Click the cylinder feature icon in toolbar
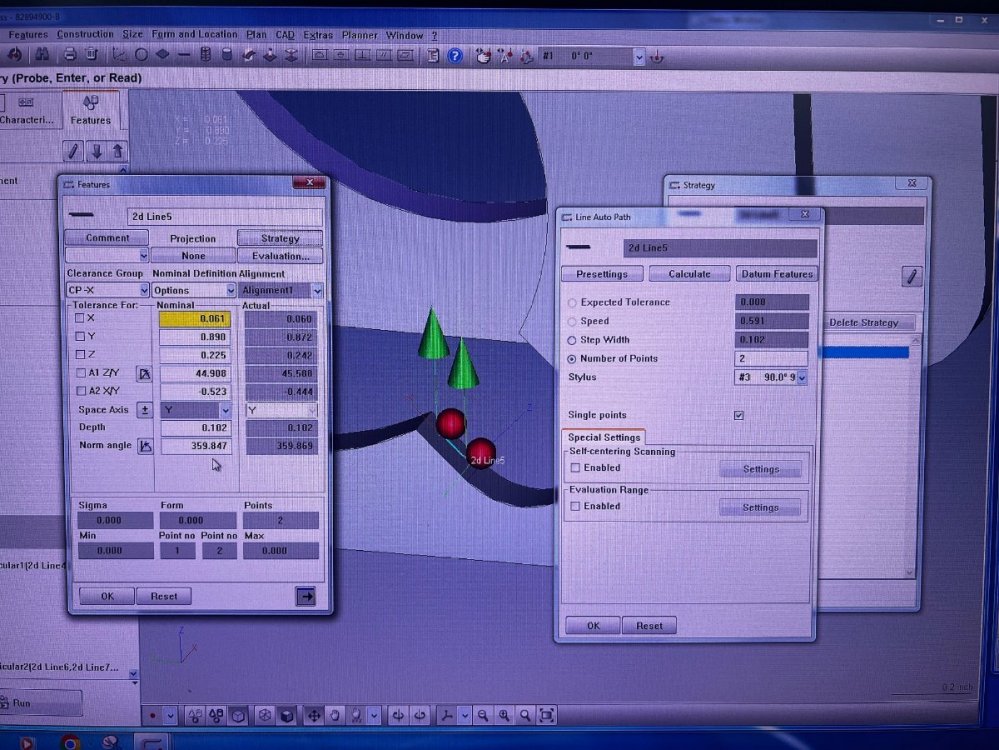 point(226,56)
